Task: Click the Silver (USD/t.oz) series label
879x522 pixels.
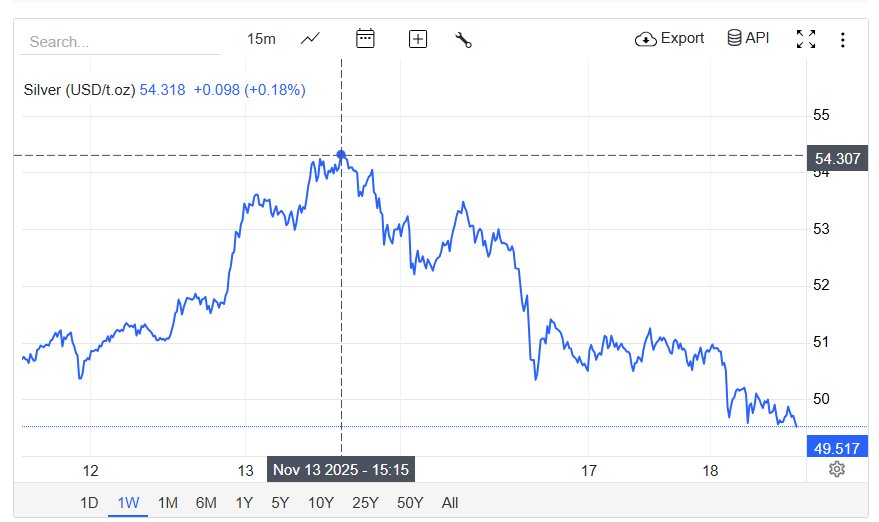Action: (78, 90)
